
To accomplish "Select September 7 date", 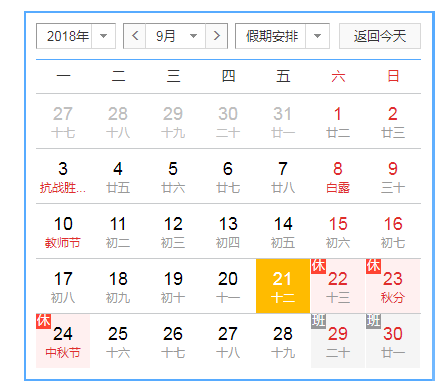I will (283, 176).
